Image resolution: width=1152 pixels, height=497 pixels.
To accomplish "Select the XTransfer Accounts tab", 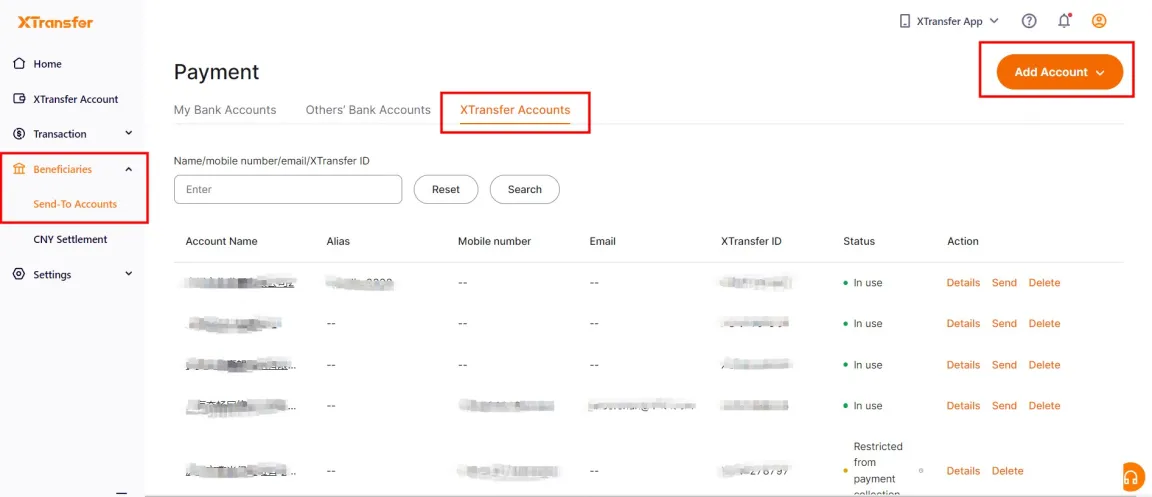I will [x=515, y=110].
